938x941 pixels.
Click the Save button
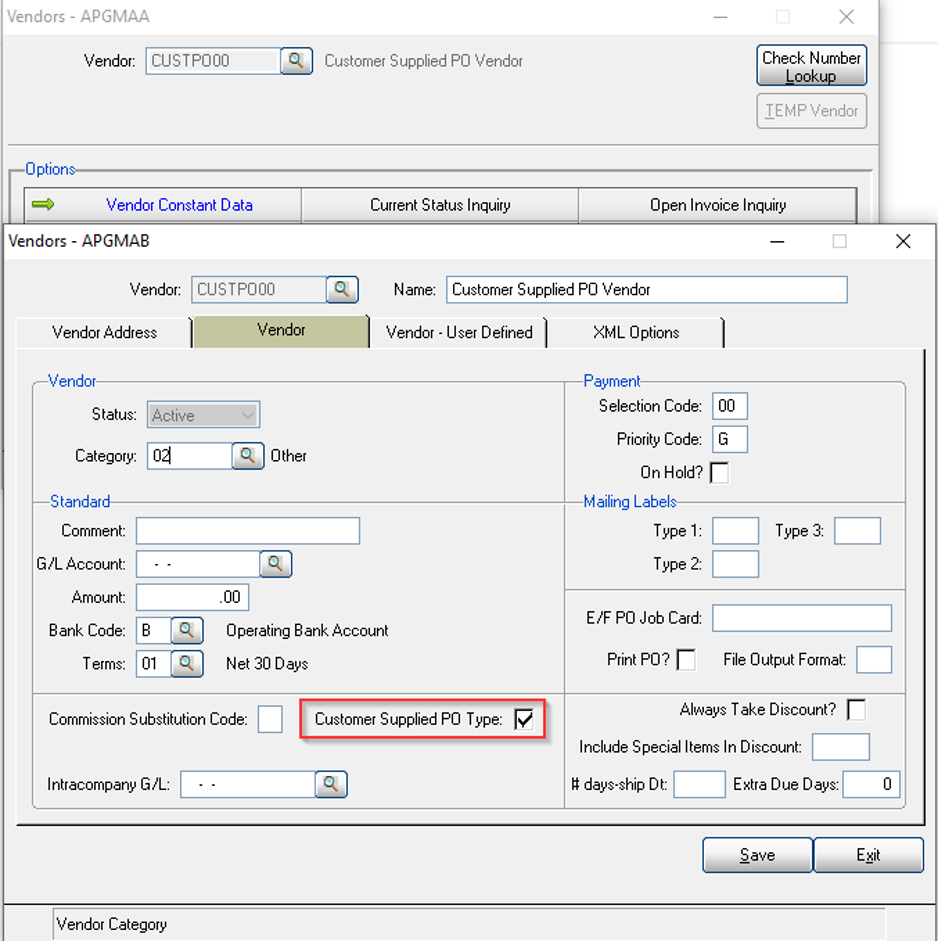[757, 855]
